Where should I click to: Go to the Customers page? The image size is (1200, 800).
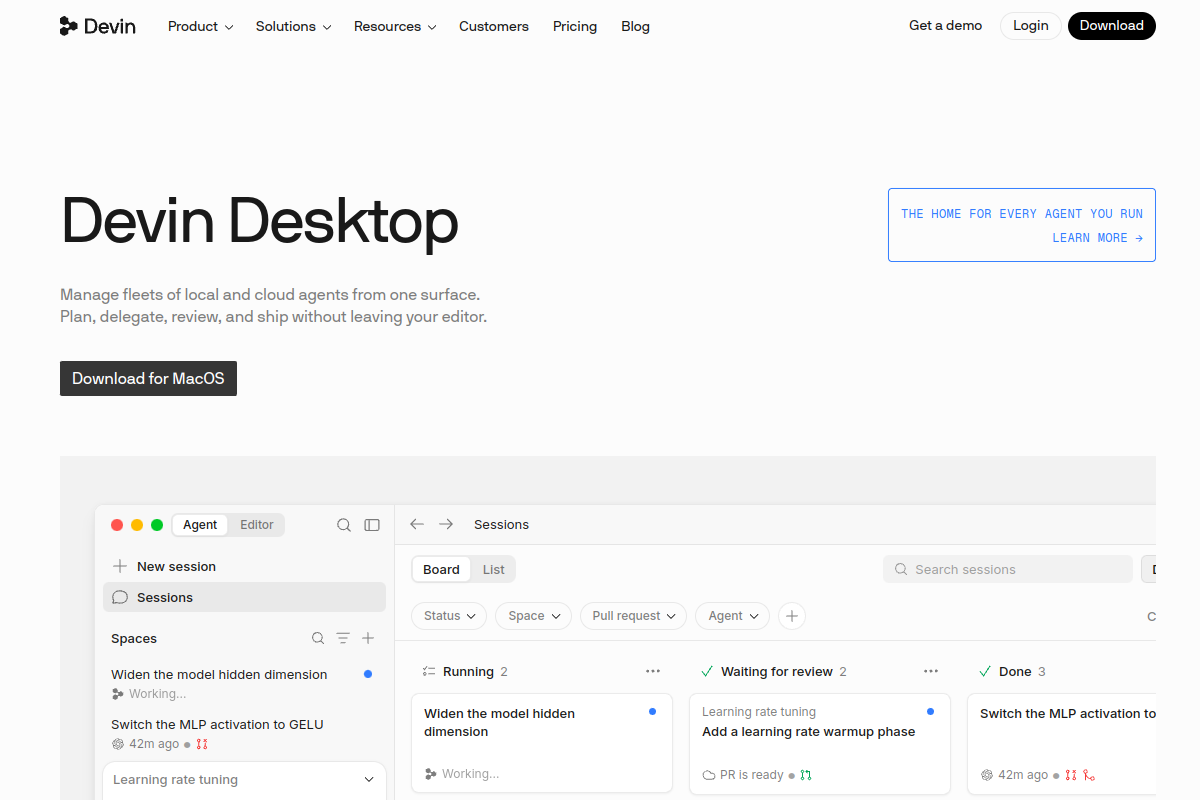tap(494, 26)
